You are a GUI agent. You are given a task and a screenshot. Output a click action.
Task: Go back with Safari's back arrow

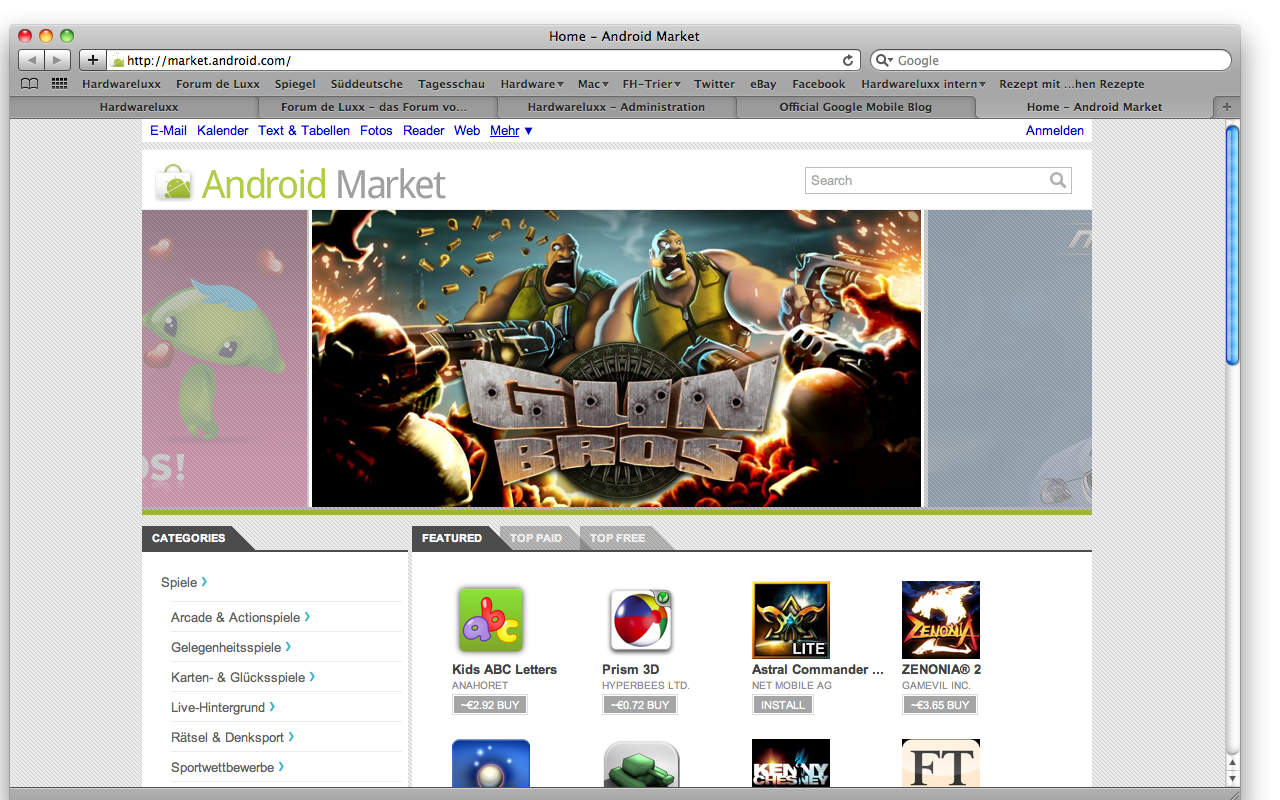[x=32, y=60]
